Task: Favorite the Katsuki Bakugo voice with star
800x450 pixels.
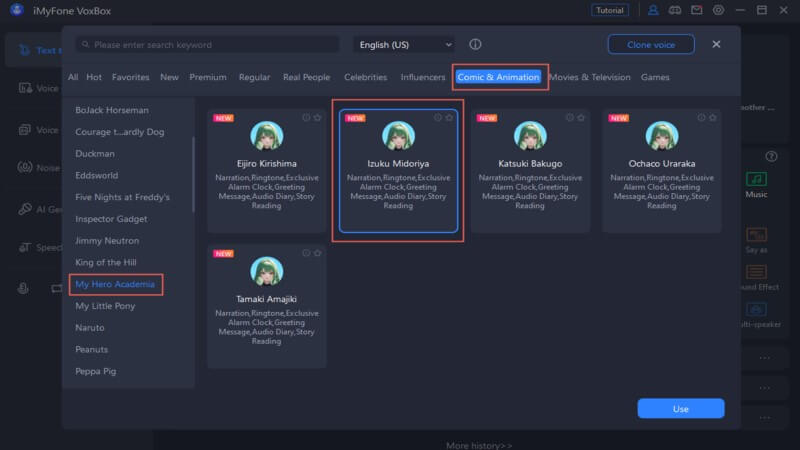Action: pos(581,118)
